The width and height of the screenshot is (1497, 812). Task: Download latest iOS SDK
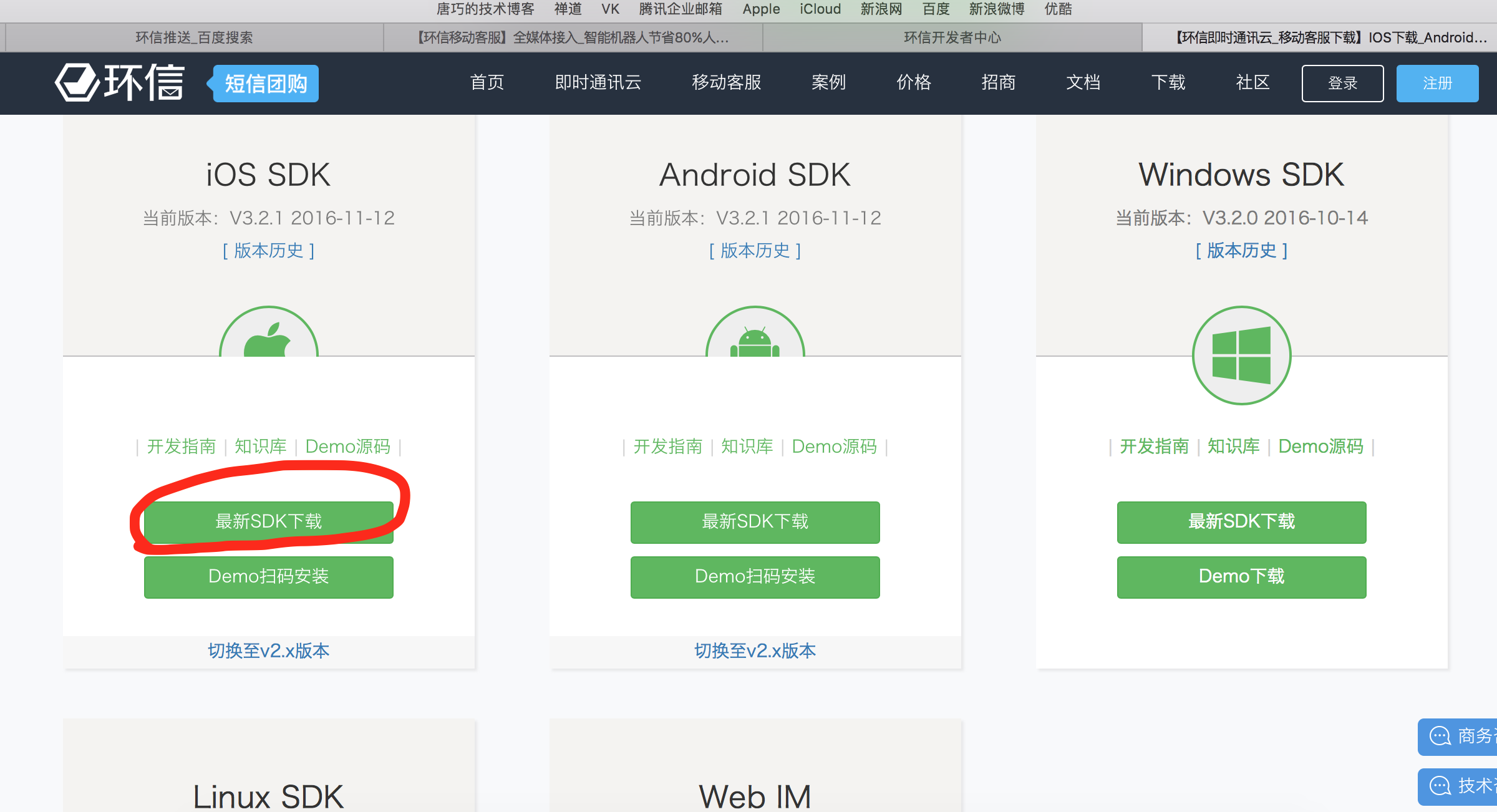(268, 521)
